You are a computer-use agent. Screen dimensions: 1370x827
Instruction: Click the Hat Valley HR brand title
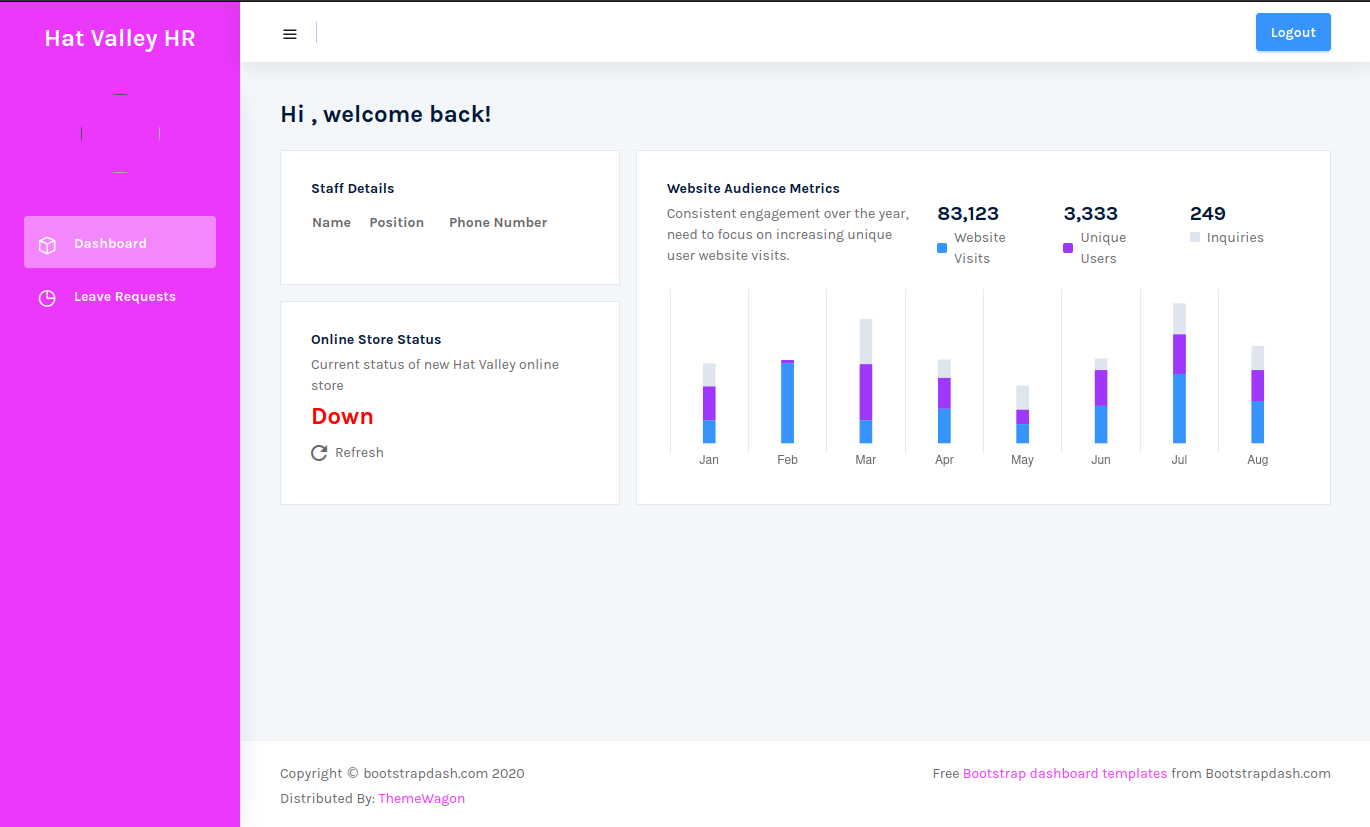click(120, 38)
